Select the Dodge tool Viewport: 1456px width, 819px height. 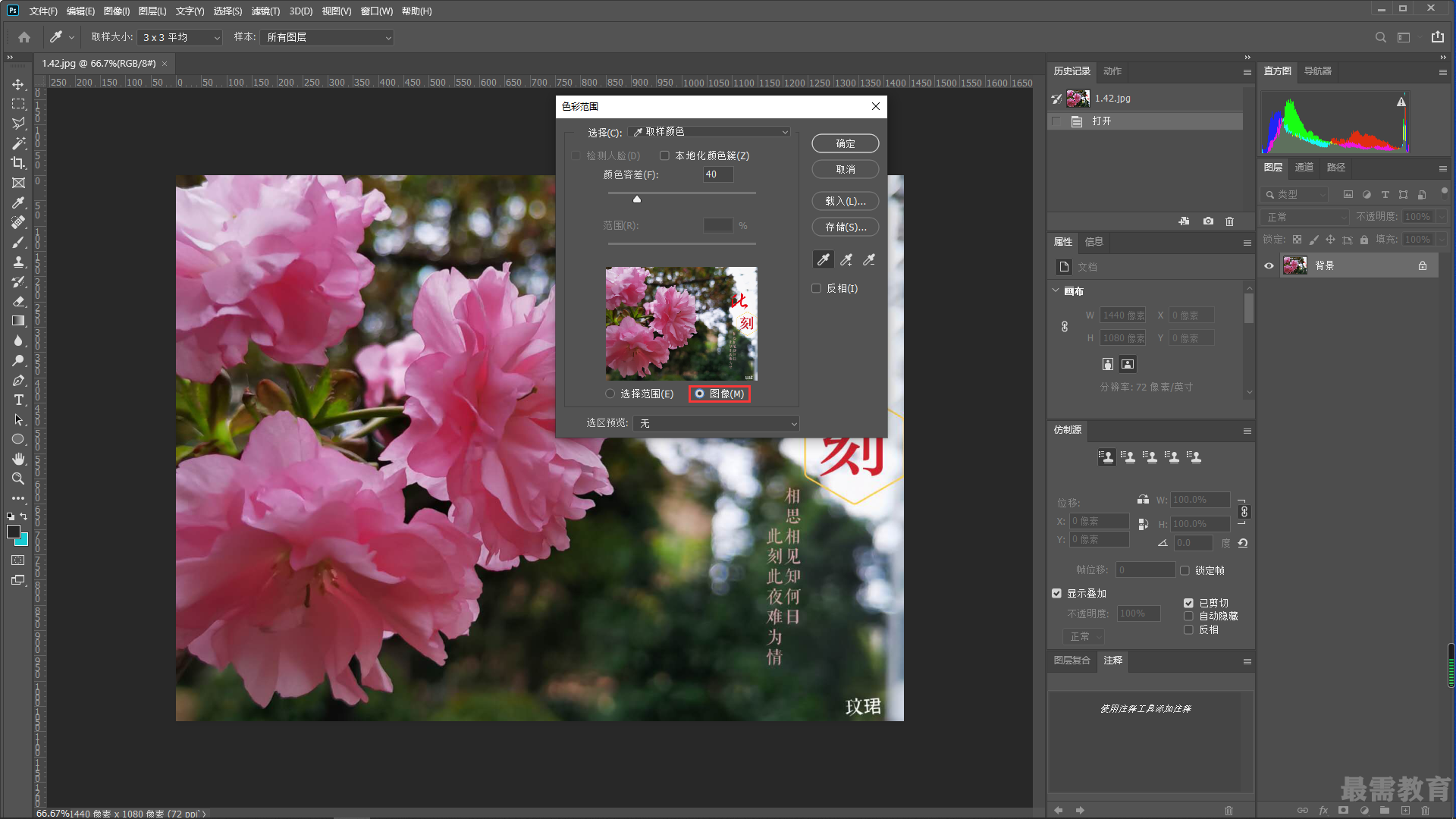(x=18, y=360)
